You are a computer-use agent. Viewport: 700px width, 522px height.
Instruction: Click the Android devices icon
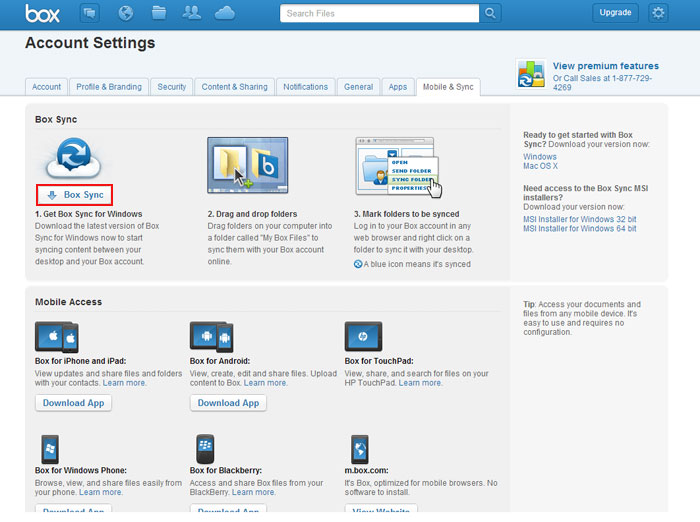[x=212, y=337]
